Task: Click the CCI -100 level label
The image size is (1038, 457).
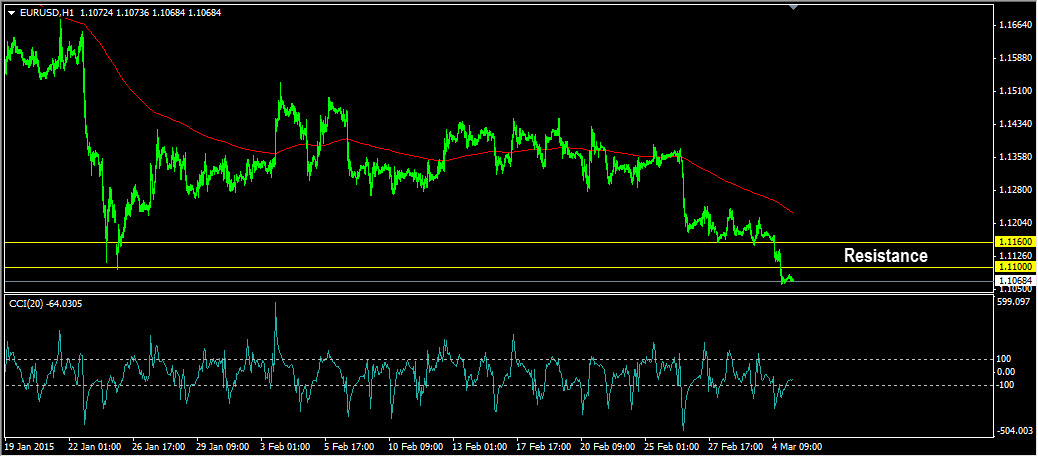Action: point(1005,385)
